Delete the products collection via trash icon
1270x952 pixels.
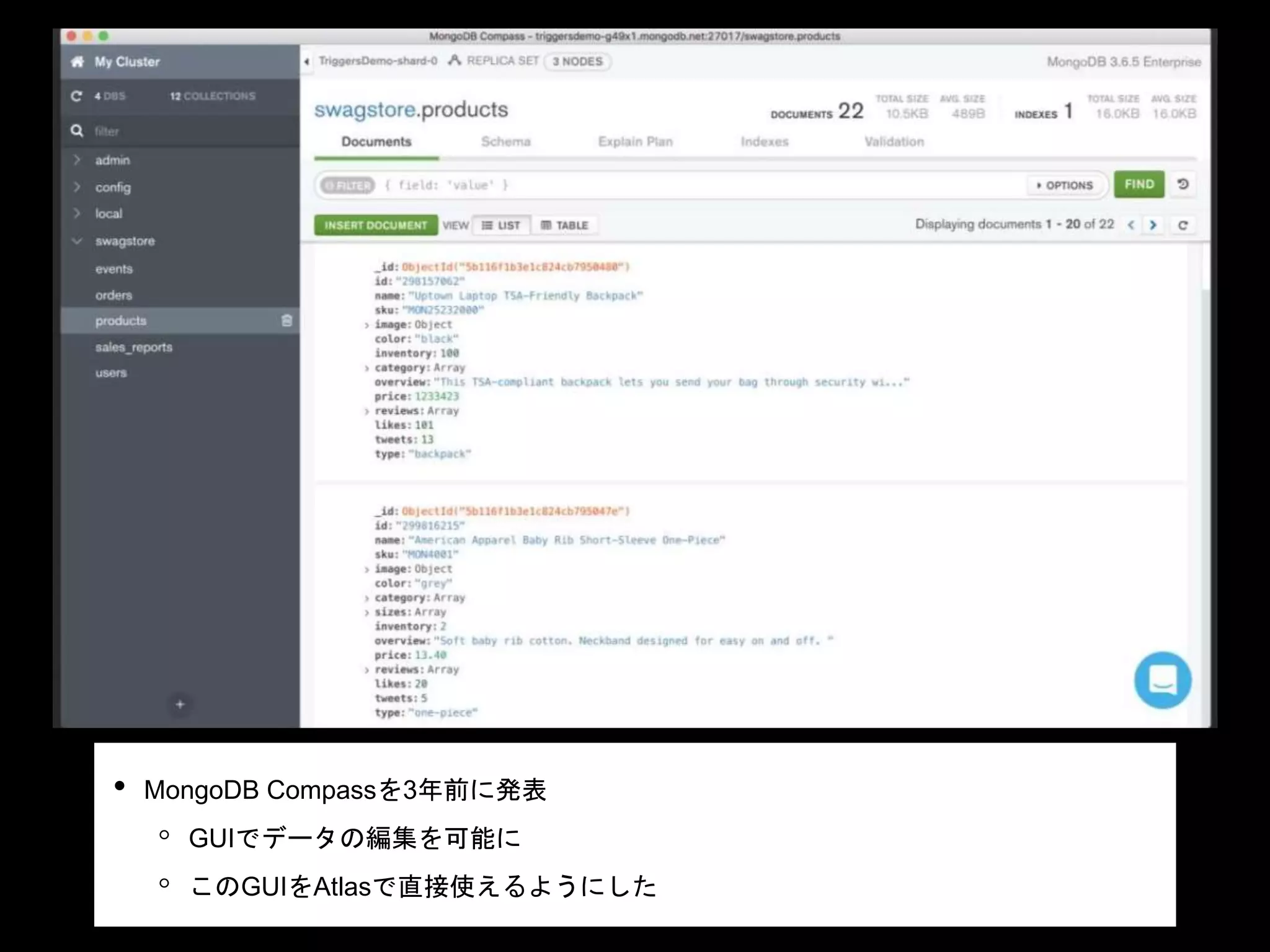[x=286, y=320]
